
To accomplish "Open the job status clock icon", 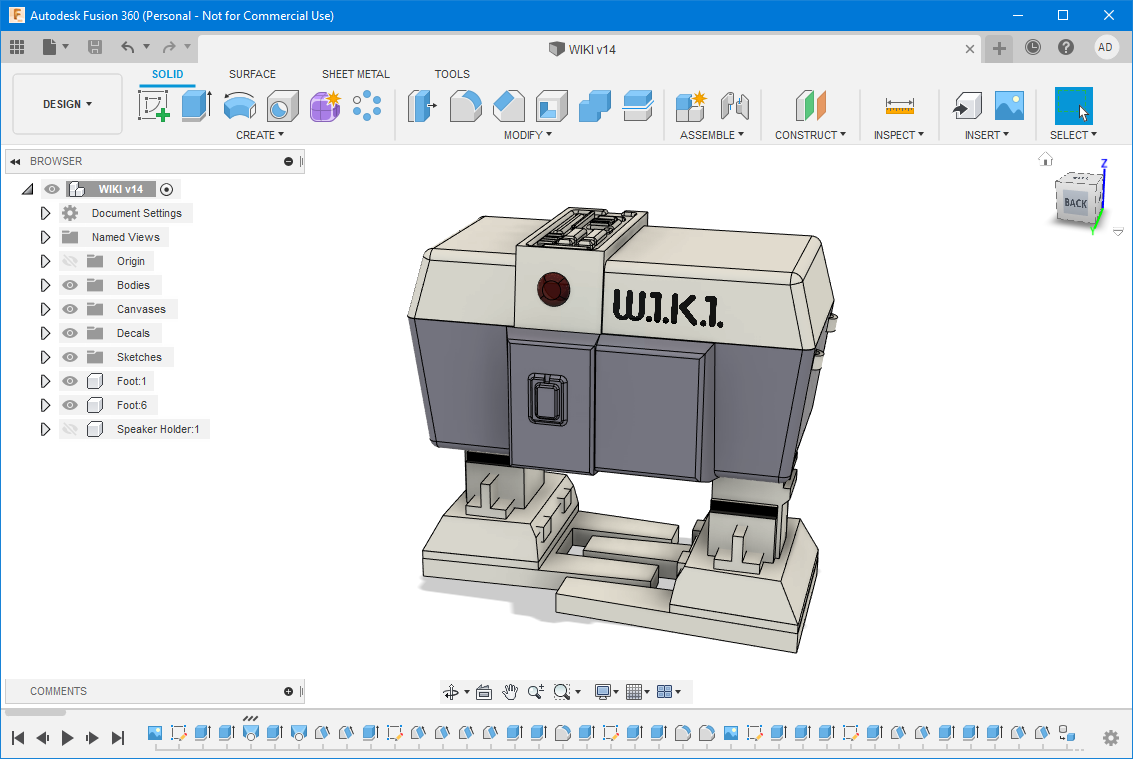I will click(1033, 48).
